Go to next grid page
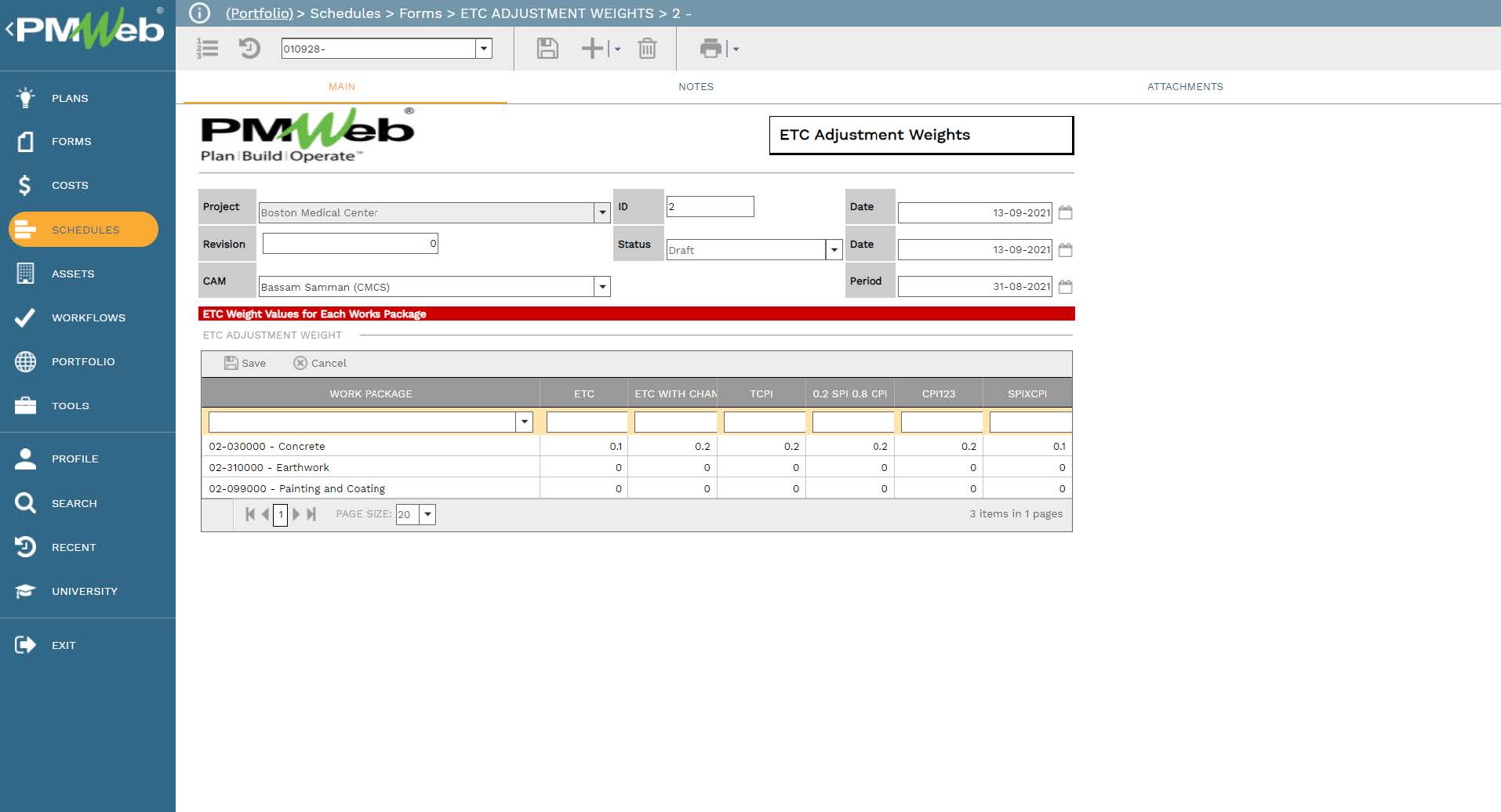The image size is (1501, 812). [x=296, y=514]
